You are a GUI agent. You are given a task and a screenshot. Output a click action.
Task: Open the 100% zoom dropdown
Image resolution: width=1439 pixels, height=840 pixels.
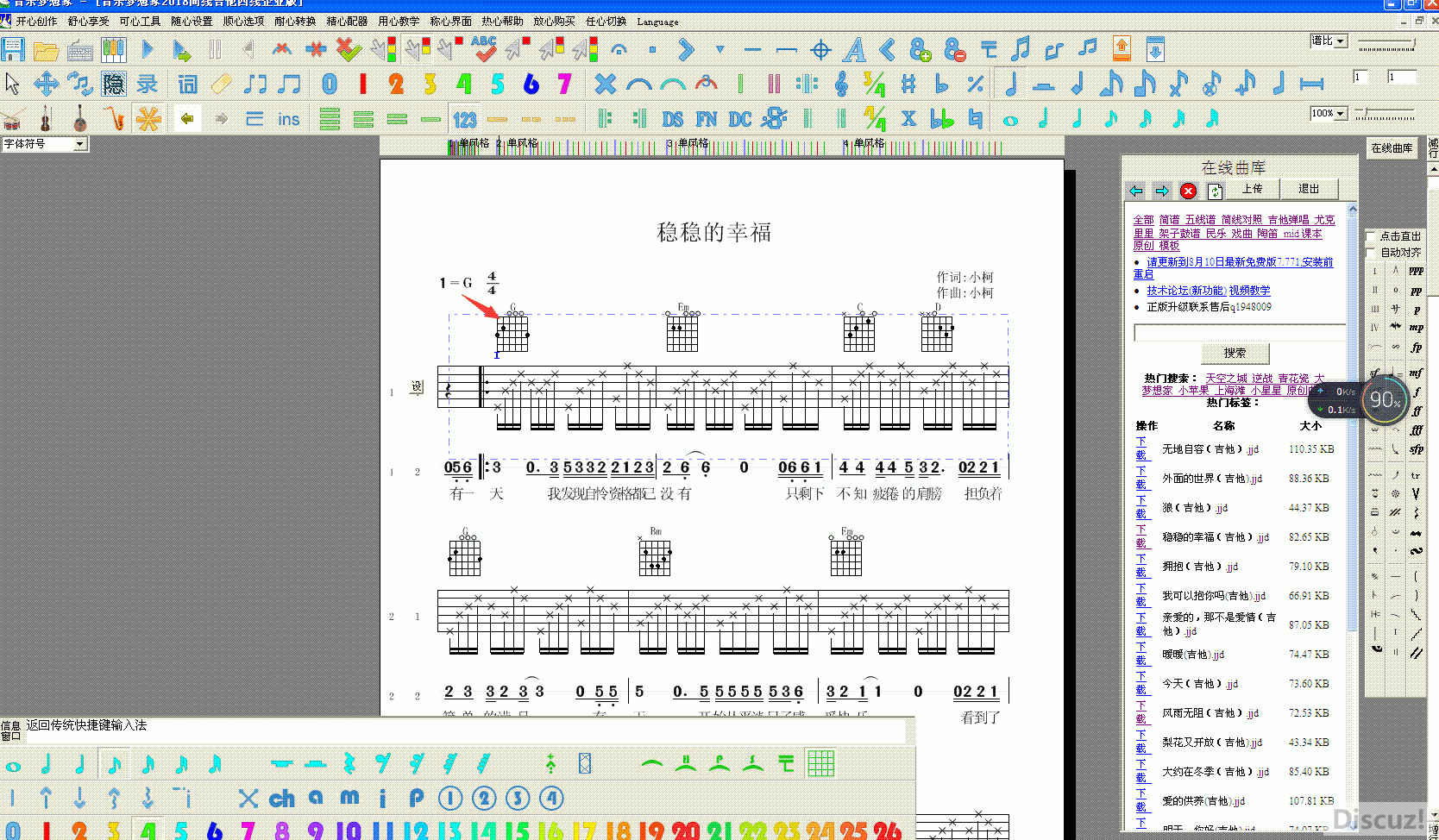(x=1340, y=113)
